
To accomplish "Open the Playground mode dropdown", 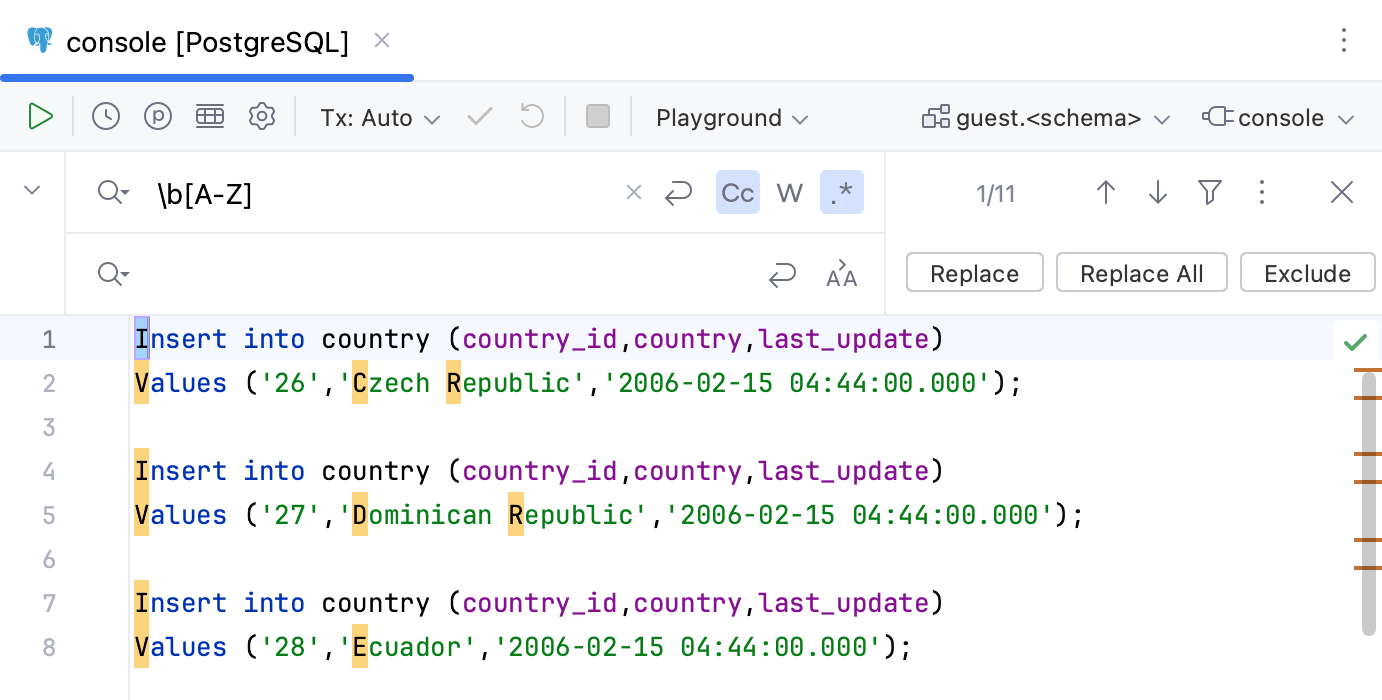I will [x=732, y=118].
